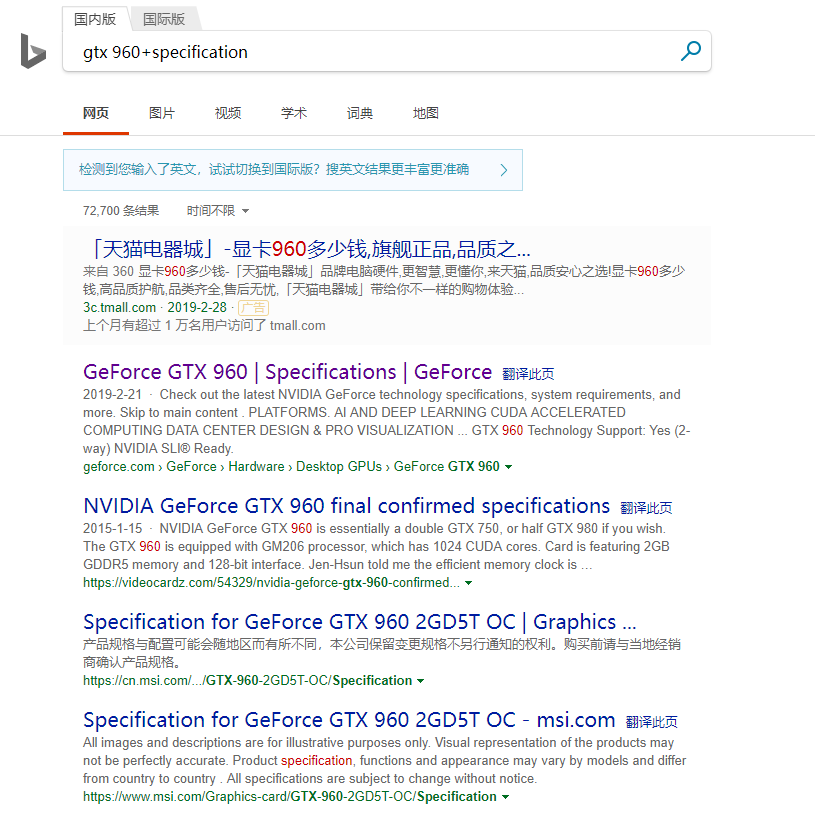Click the 2019-2-21 date of the GeForce result

tap(112, 394)
